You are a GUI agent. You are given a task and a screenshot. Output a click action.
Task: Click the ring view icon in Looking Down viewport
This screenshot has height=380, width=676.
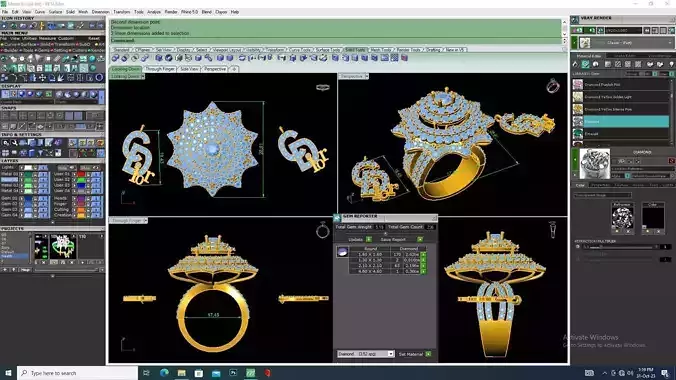tap(322, 88)
